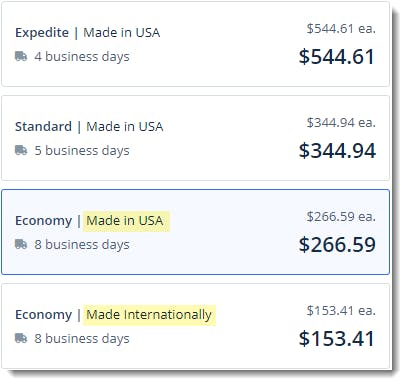Choose Economy Made in USA shipping card
This screenshot has height=385, width=407.
pyautogui.click(x=196, y=232)
